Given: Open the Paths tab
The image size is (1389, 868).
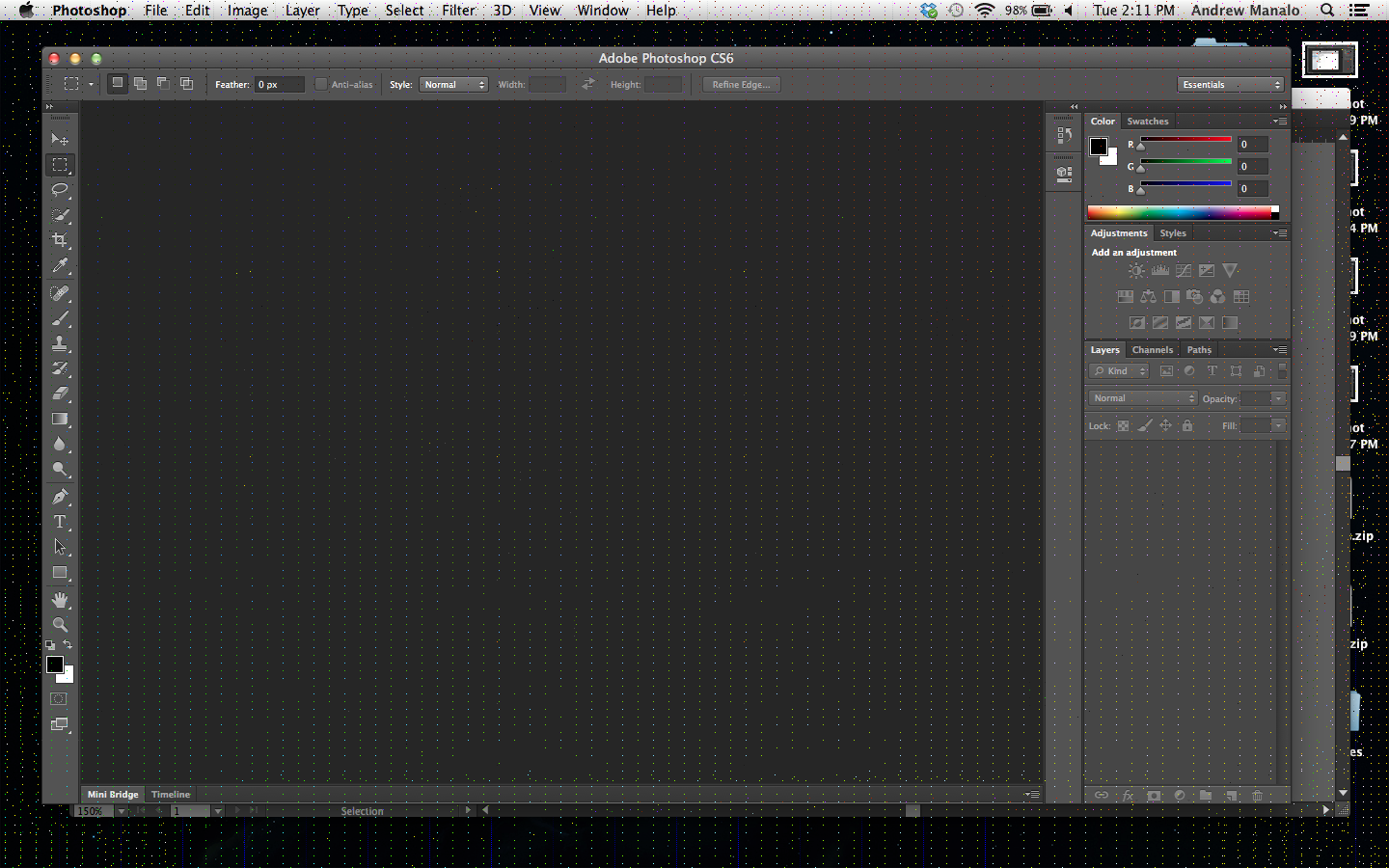Looking at the screenshot, I should [x=1199, y=350].
